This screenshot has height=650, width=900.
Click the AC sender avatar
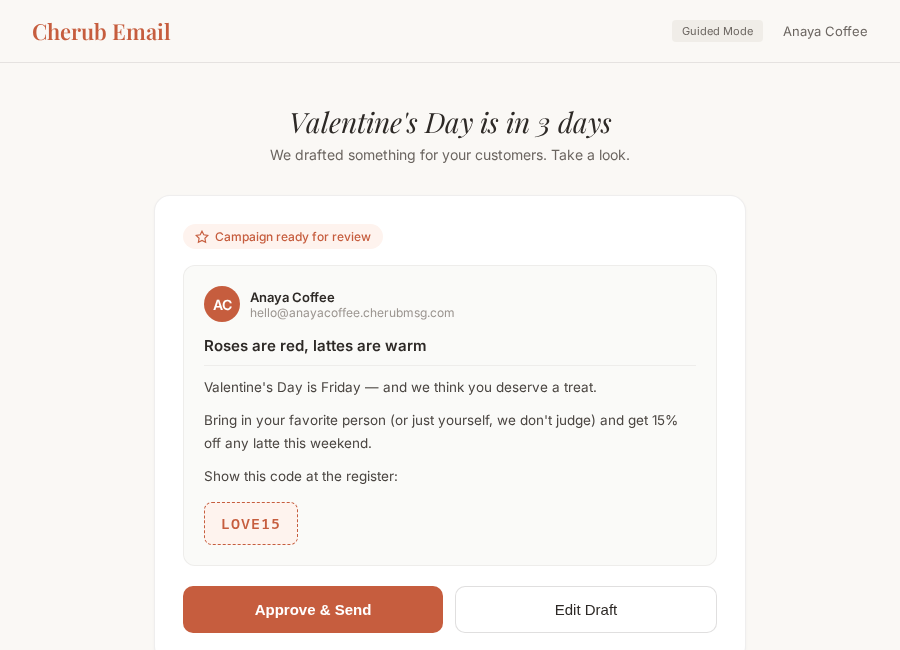point(222,304)
